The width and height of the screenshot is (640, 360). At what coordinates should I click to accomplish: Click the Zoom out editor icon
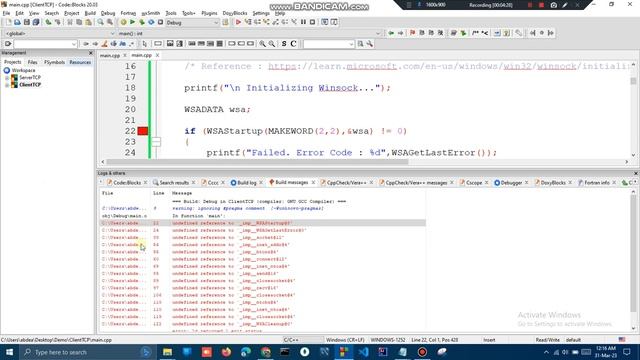(x=271, y=44)
